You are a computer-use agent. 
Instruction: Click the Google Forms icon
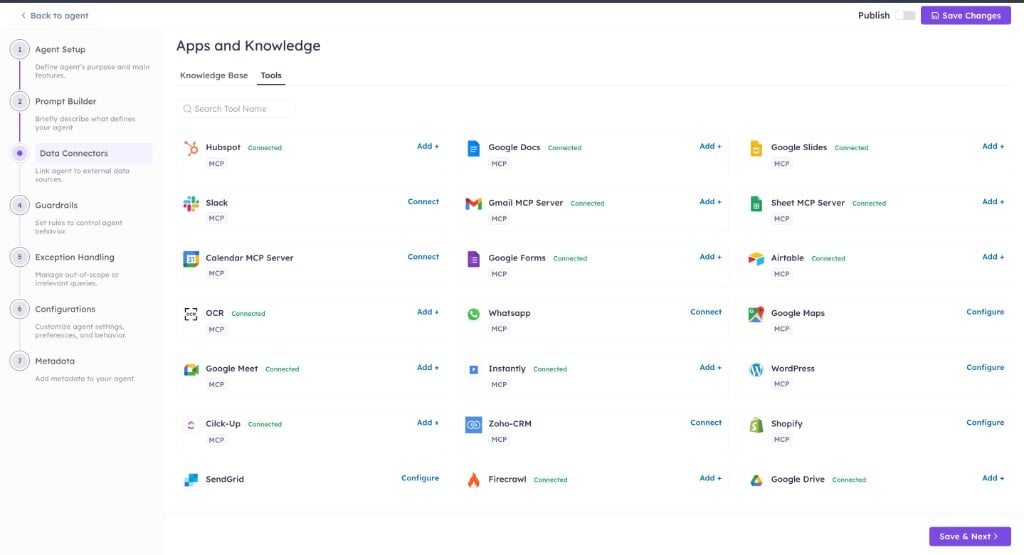pos(473,259)
